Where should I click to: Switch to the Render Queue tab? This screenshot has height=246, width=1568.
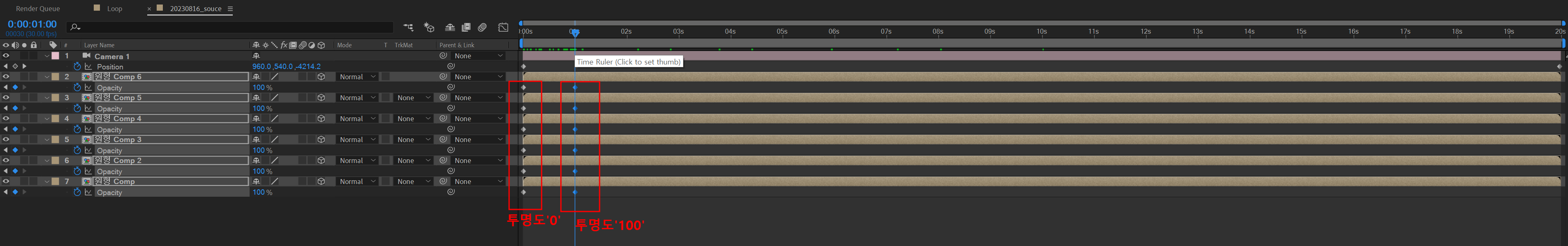point(38,9)
